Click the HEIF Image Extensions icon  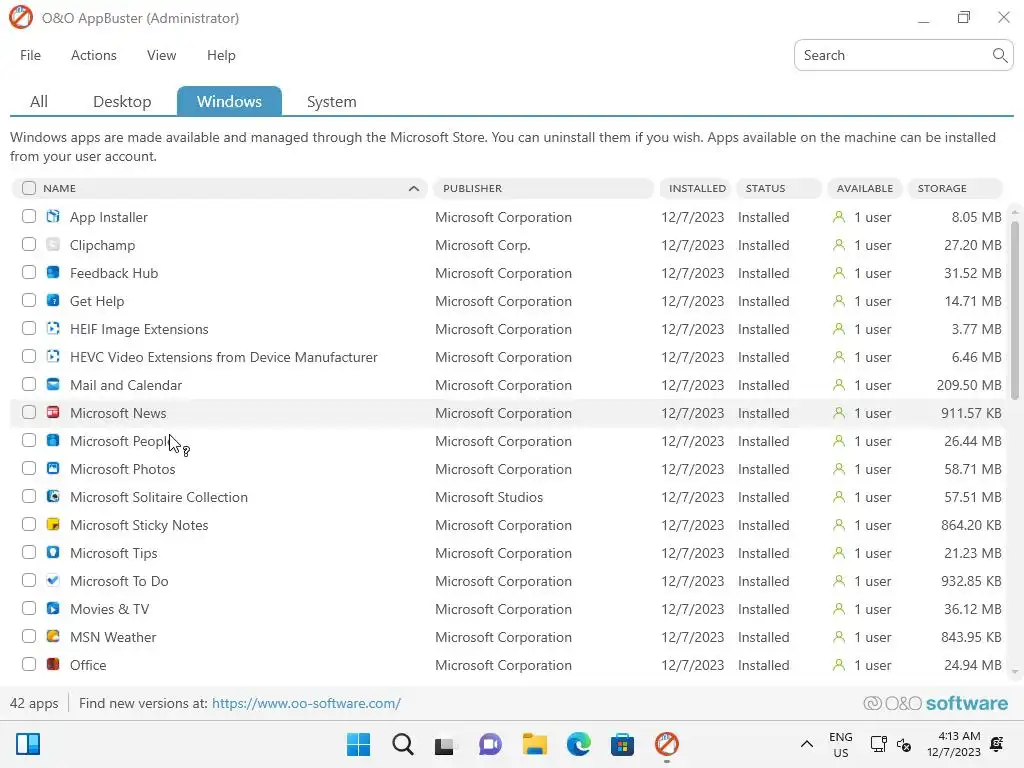53,328
